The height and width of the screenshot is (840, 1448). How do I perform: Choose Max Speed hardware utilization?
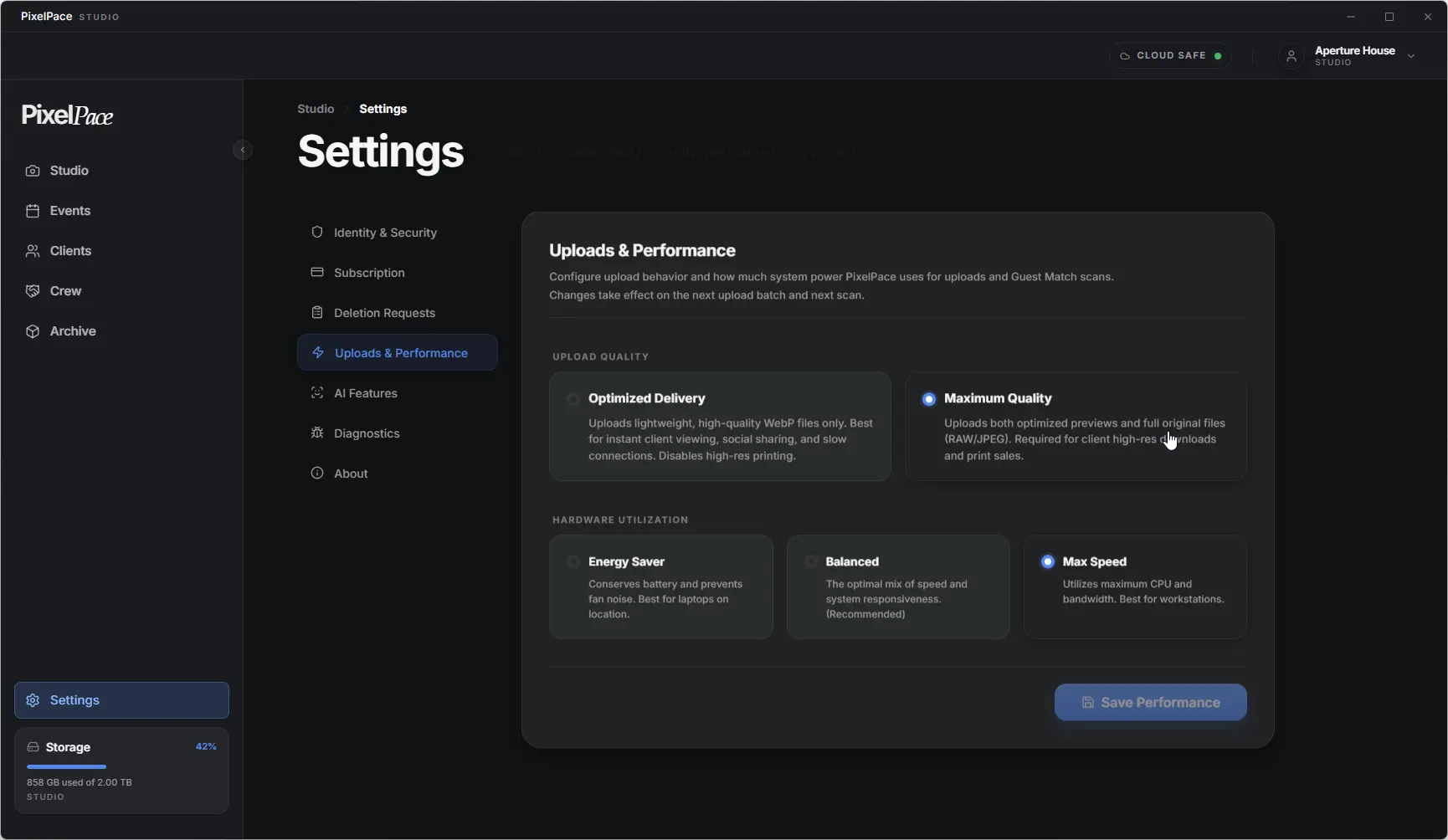1135,587
